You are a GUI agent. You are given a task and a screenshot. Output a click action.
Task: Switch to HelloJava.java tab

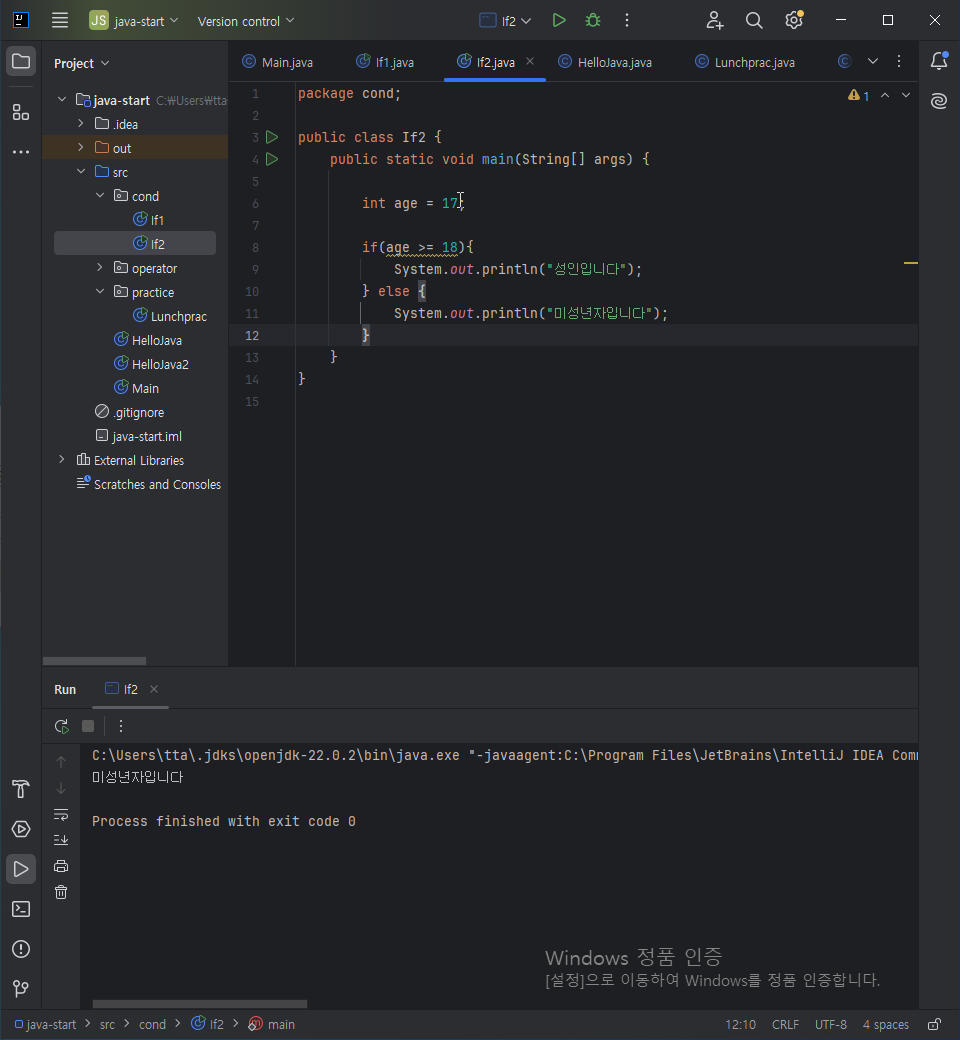coord(604,62)
